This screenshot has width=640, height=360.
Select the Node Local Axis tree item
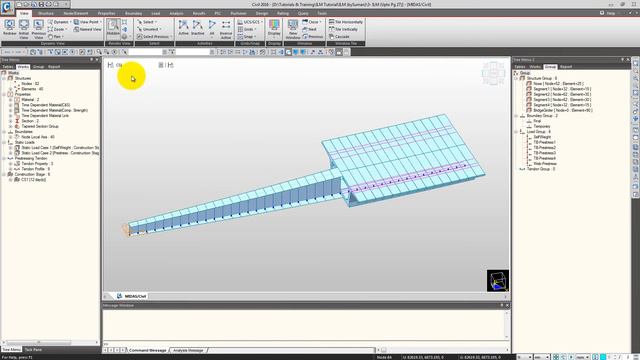click(38, 137)
